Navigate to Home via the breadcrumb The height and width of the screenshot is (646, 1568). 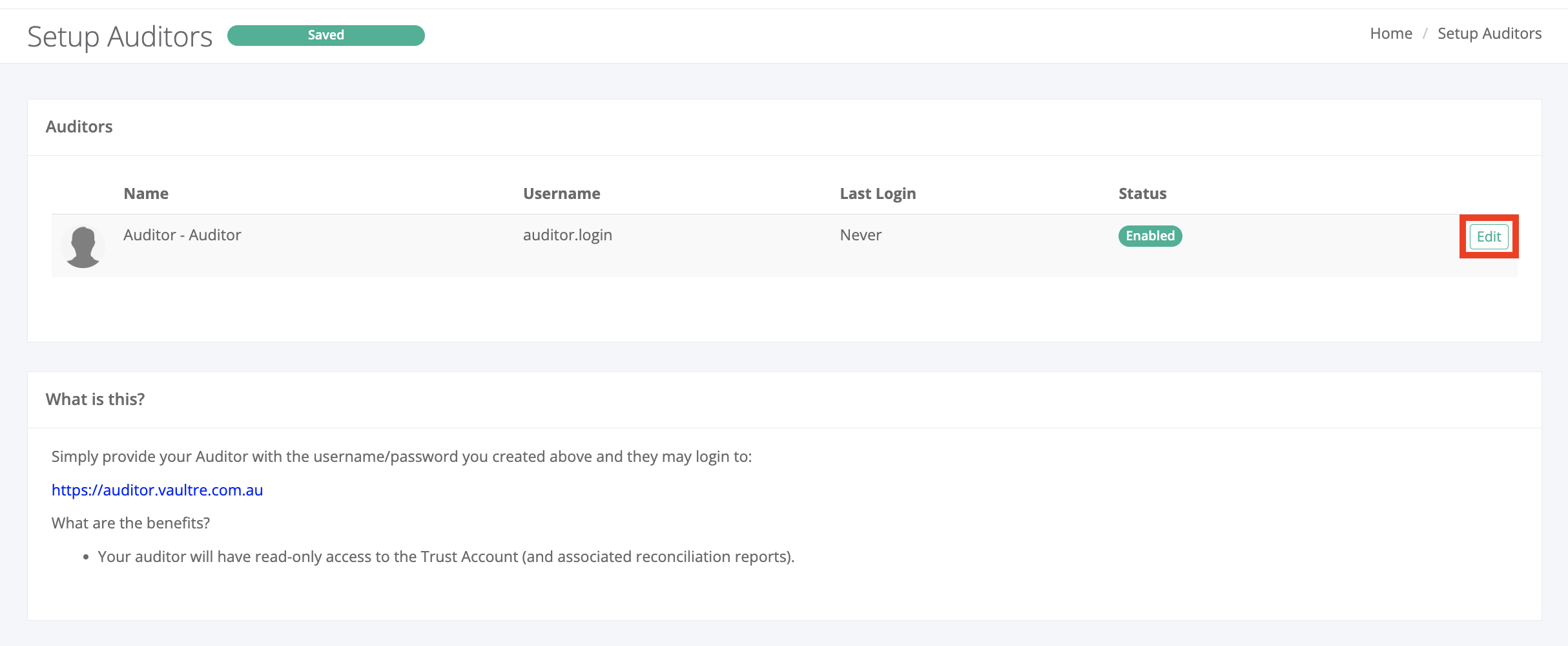[x=1390, y=33]
